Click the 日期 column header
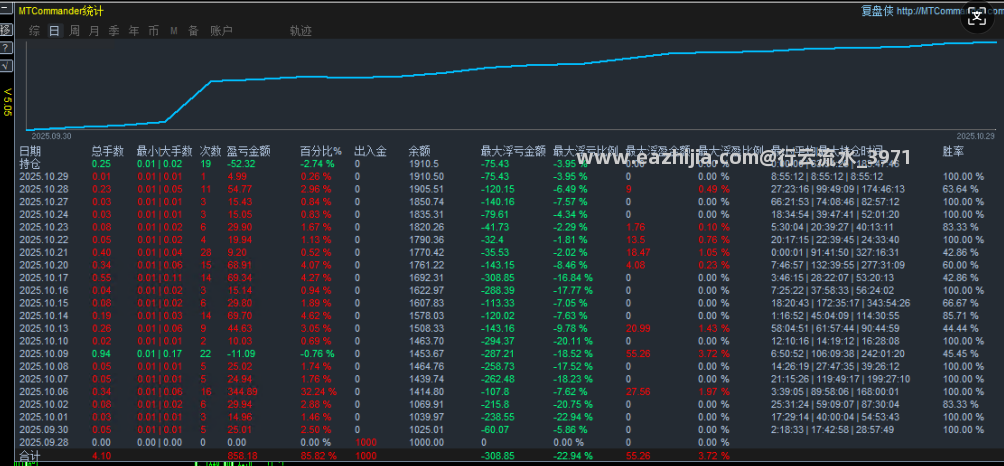 (30, 152)
